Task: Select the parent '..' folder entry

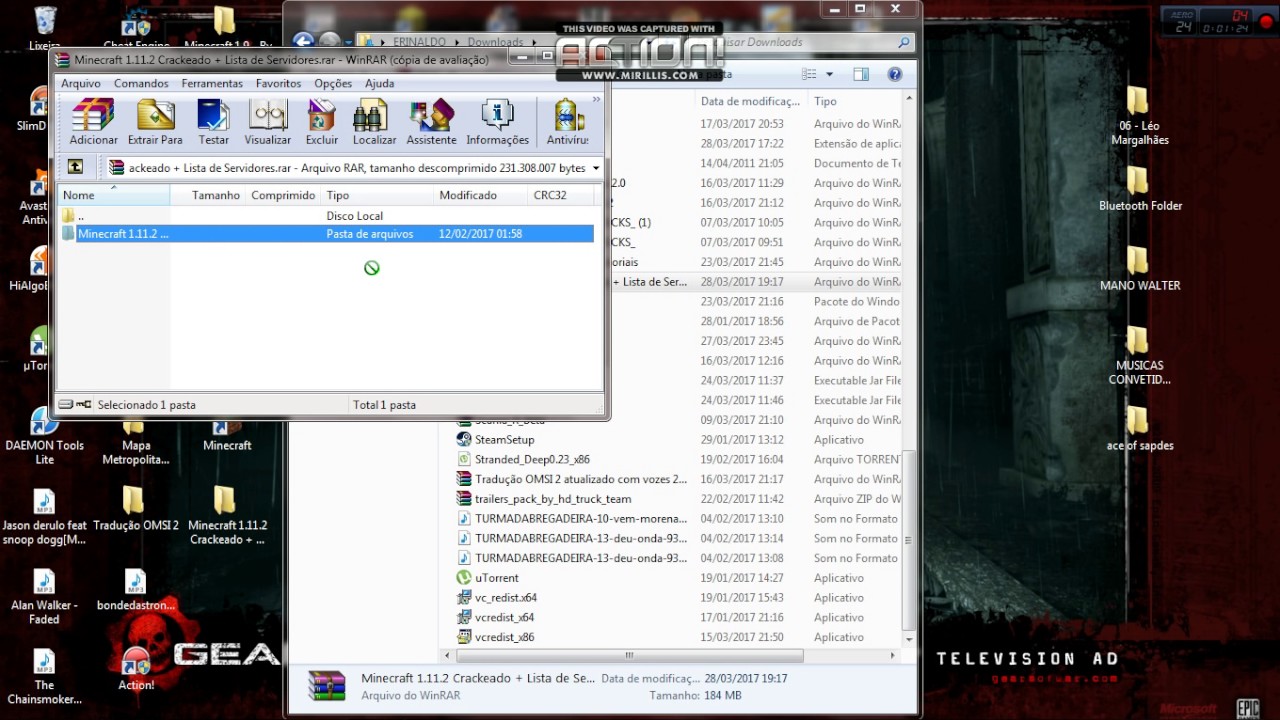Action: tap(327, 216)
